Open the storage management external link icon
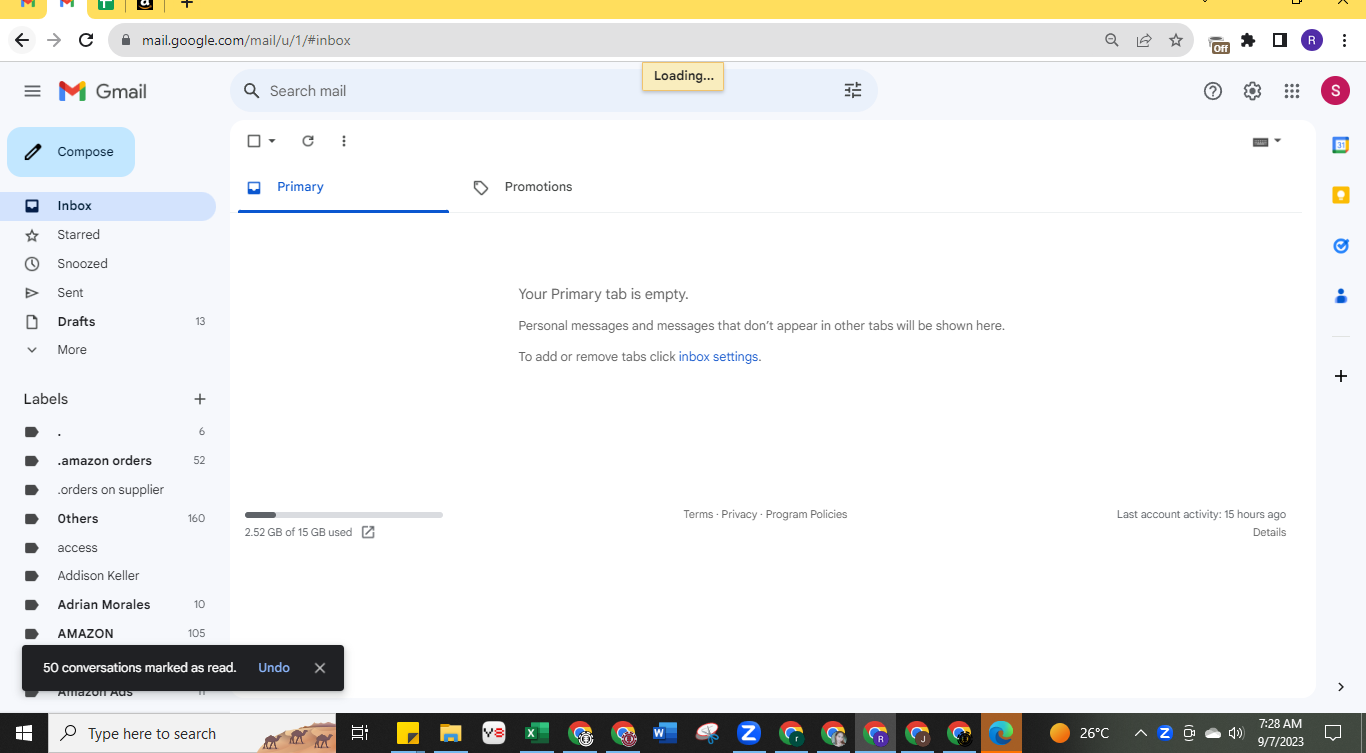The width and height of the screenshot is (1366, 753). [x=368, y=532]
